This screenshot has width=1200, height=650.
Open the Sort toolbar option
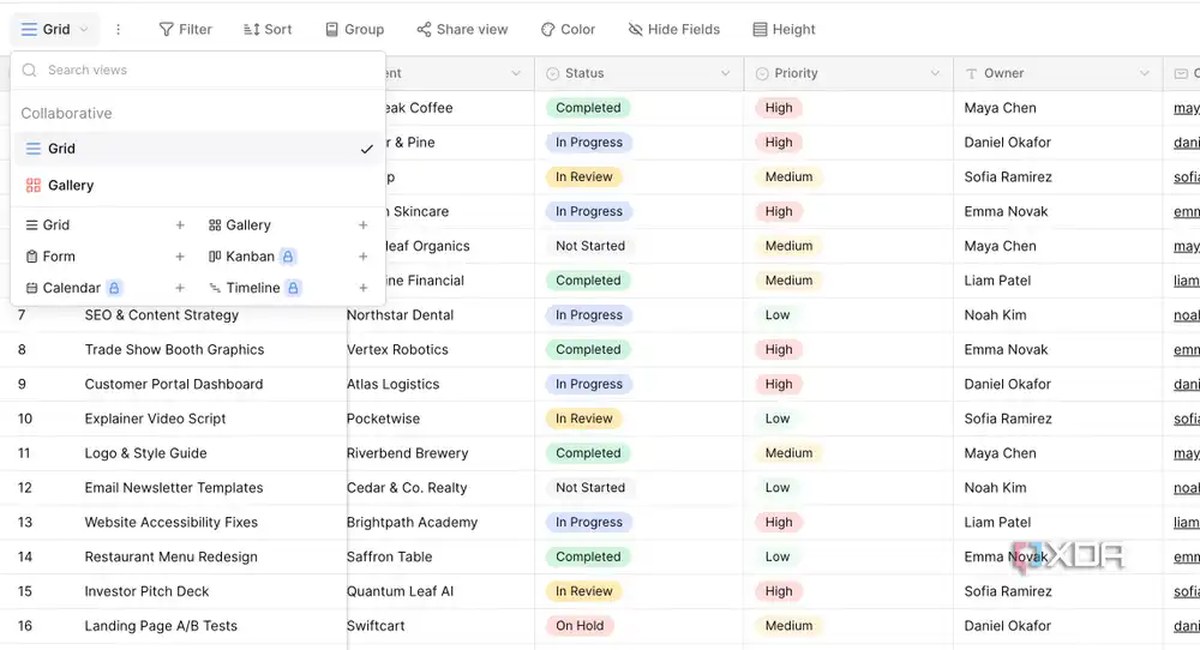(268, 30)
